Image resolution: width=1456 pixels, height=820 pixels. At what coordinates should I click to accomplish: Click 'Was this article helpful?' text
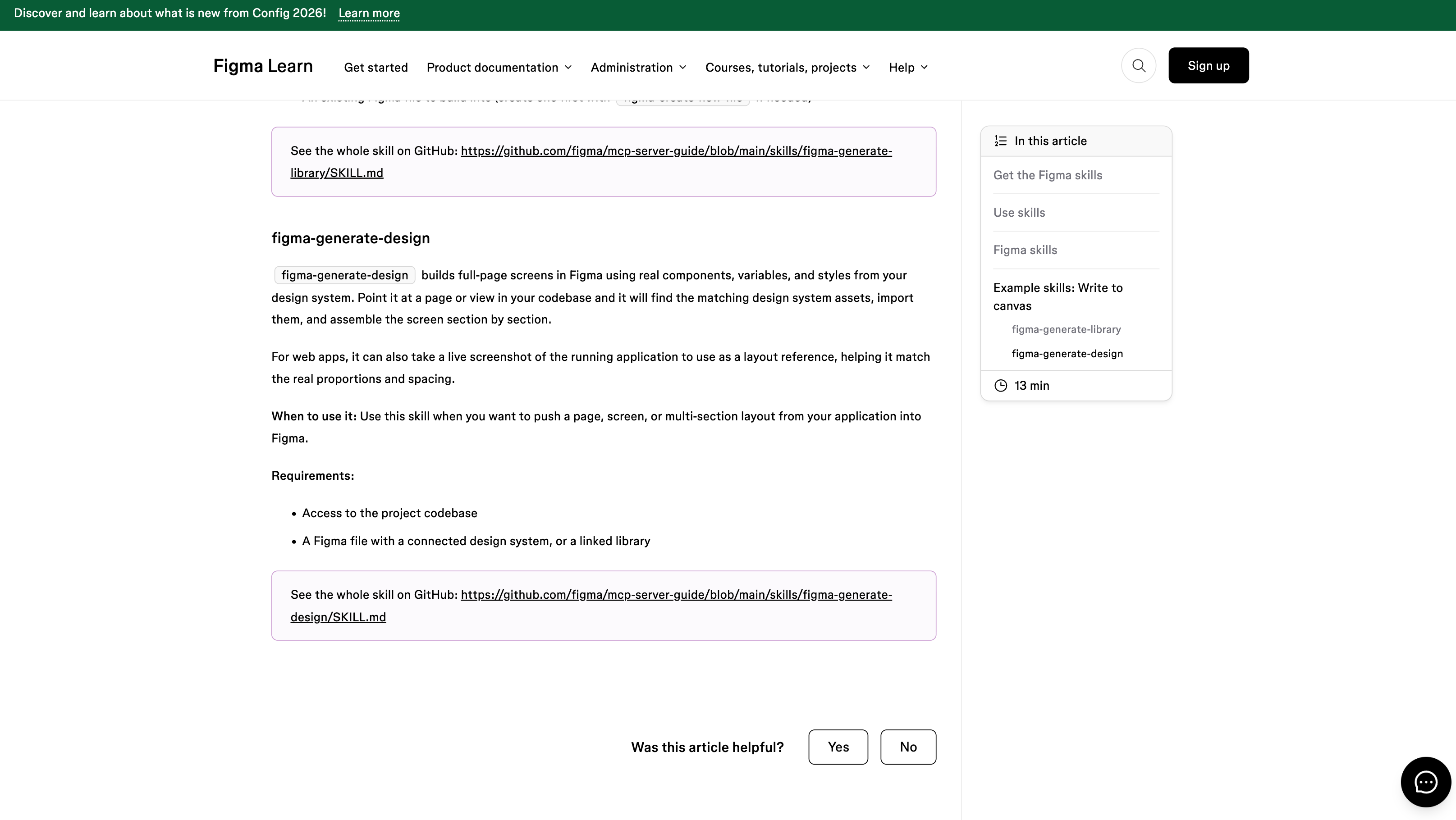click(707, 747)
